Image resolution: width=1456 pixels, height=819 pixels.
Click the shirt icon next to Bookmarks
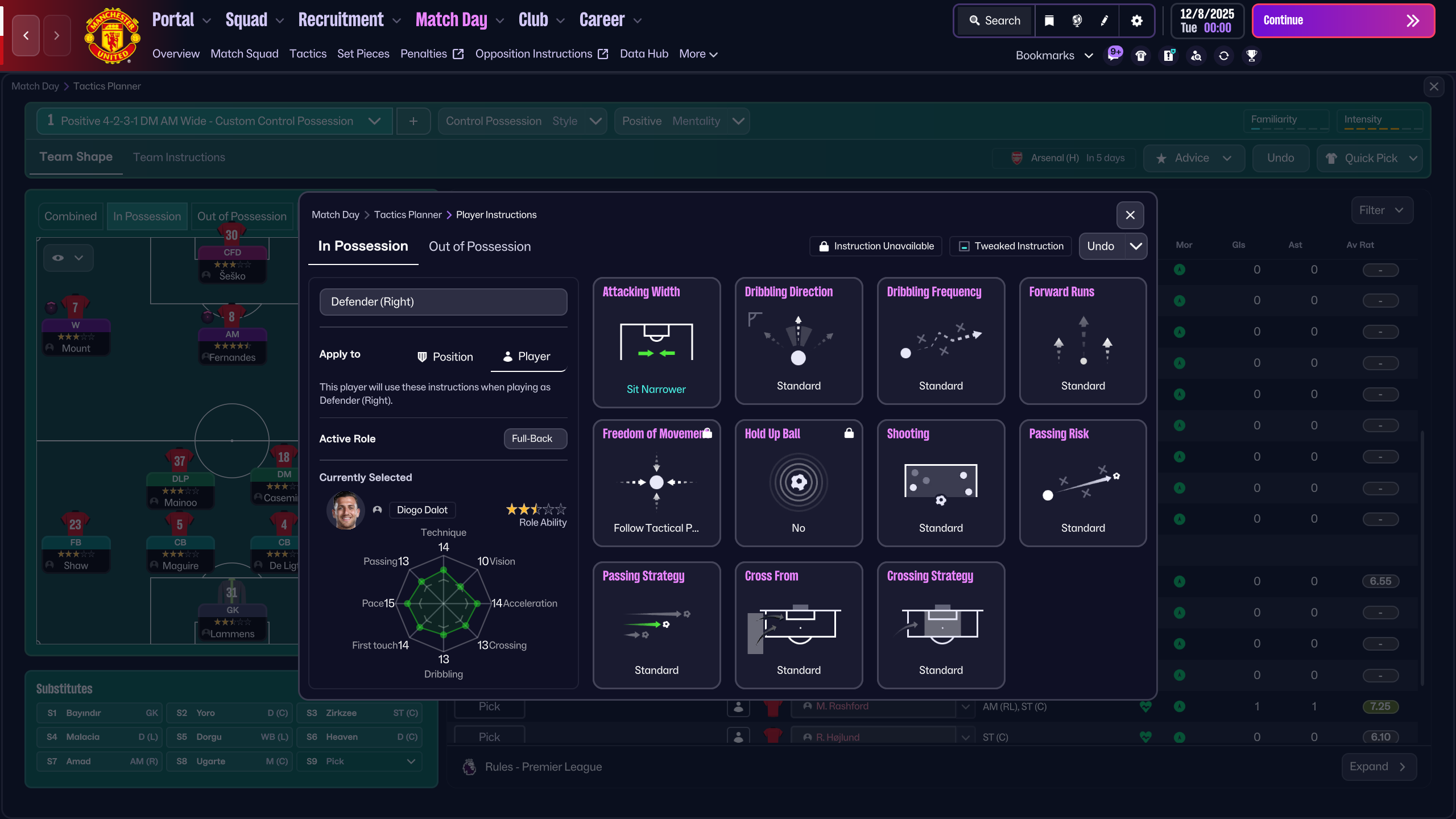[1141, 56]
